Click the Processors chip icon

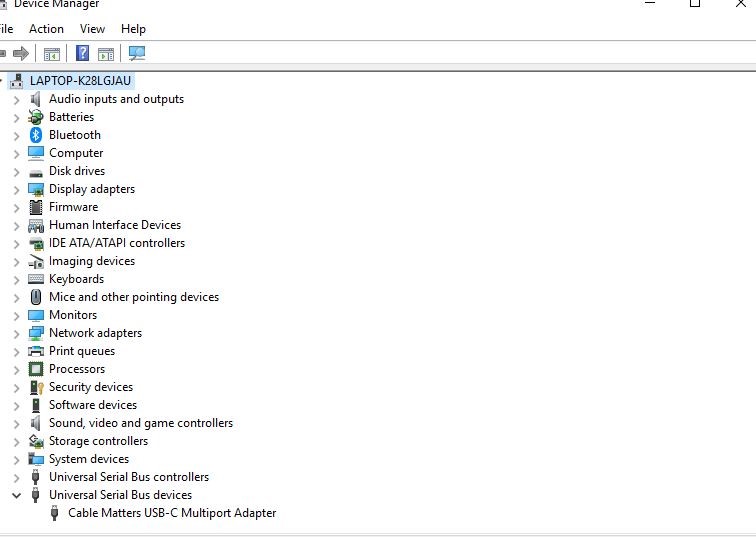[36, 369]
